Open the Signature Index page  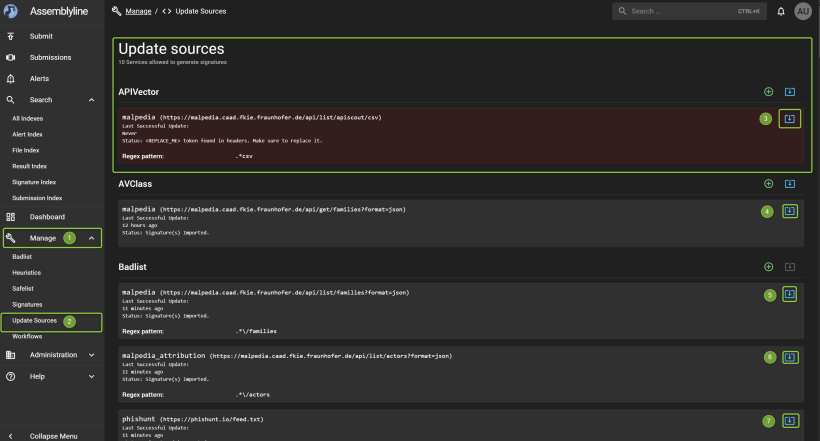click(34, 182)
